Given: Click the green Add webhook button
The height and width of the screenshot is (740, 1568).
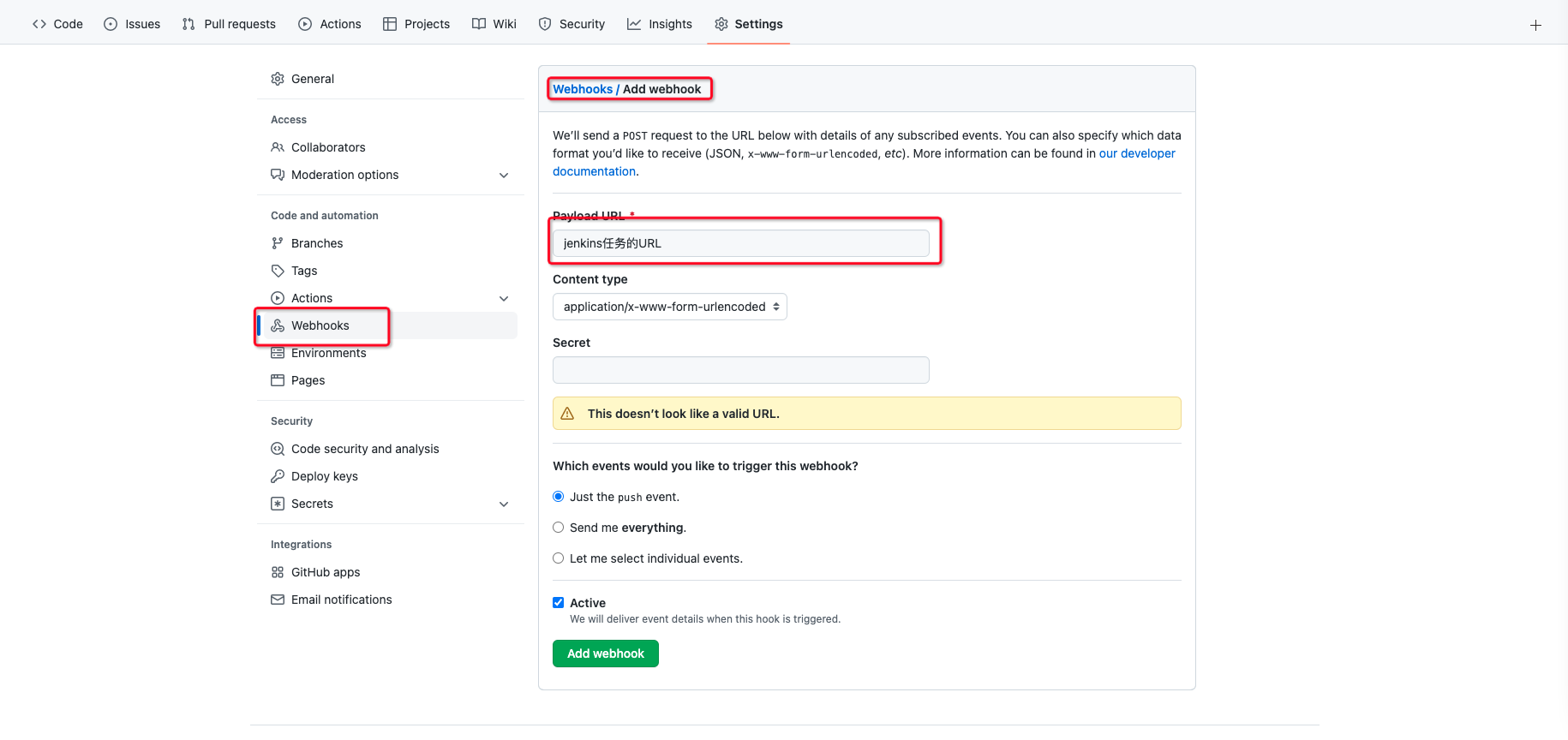Looking at the screenshot, I should (606, 653).
